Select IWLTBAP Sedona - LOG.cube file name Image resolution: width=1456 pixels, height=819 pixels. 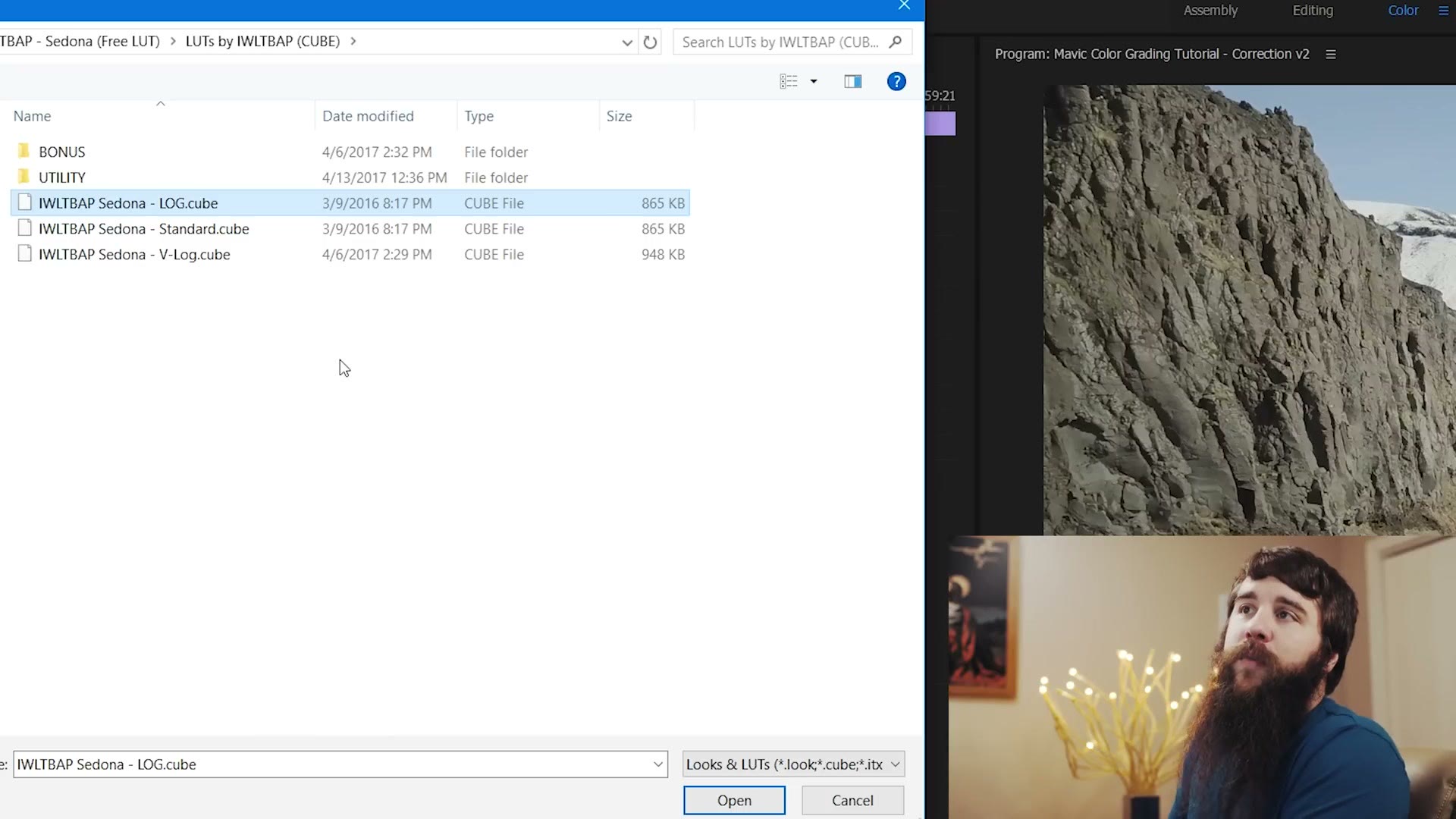point(128,203)
